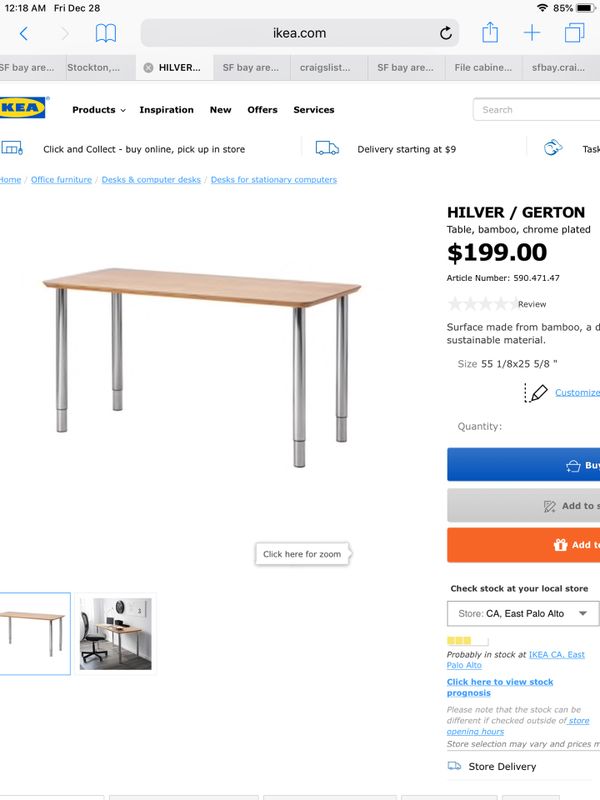Follow the Office furniture breadcrumb link

[x=61, y=180]
